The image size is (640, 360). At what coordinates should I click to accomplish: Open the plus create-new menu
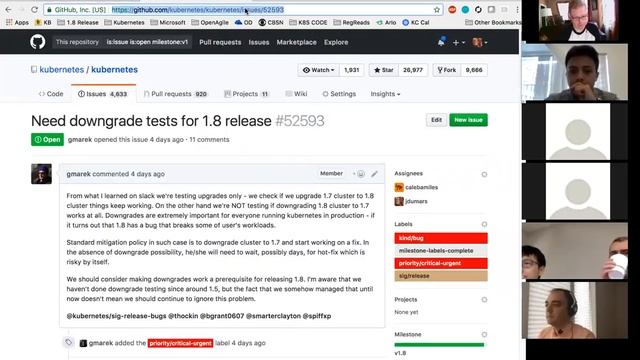(458, 42)
